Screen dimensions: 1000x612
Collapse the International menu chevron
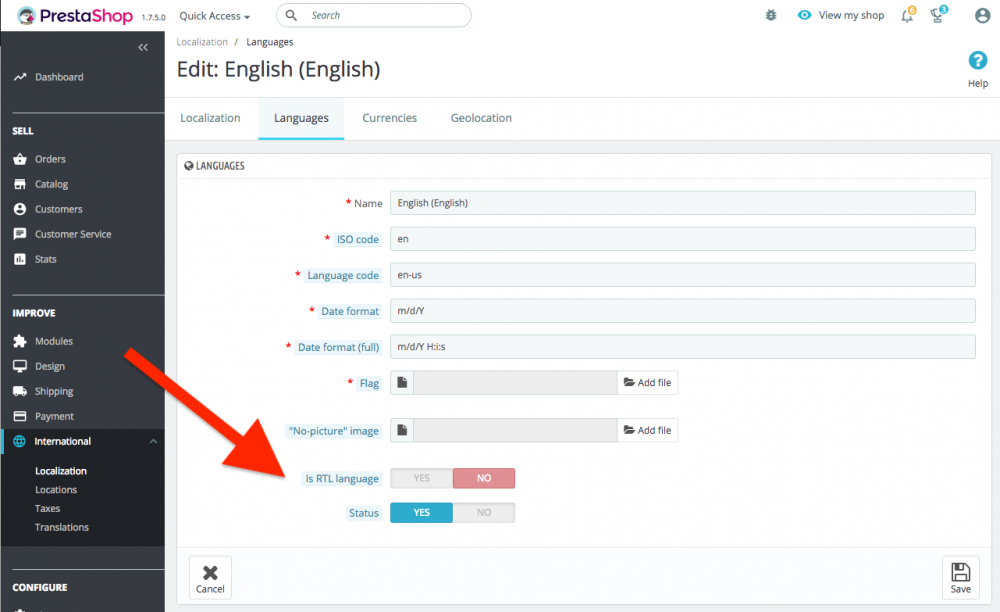coord(153,441)
